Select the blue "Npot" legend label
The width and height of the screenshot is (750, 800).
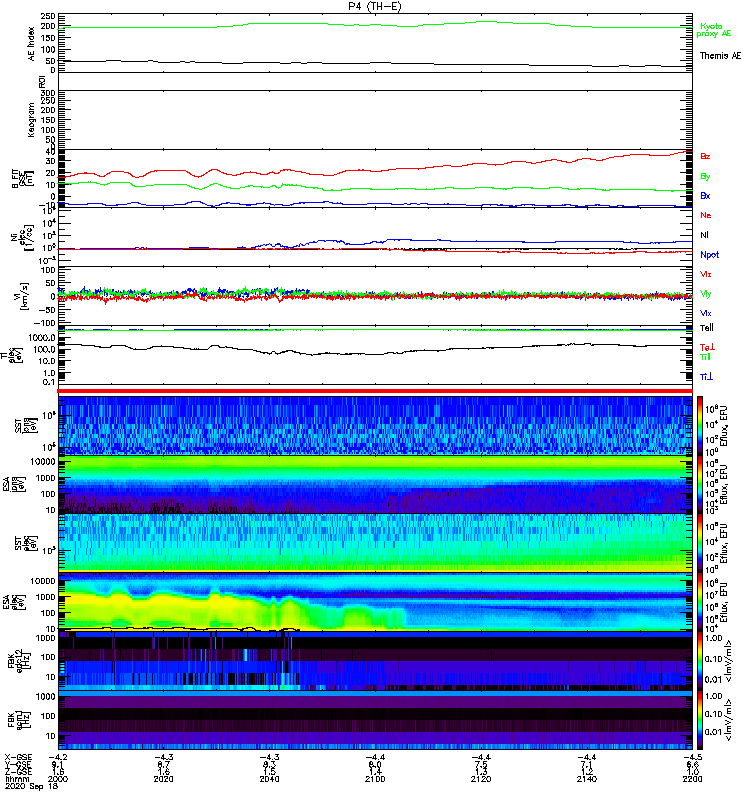pyautogui.click(x=709, y=255)
